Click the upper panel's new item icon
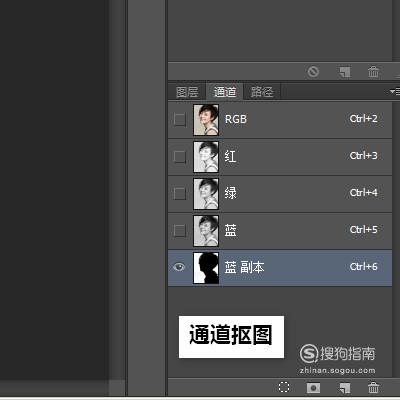 [345, 71]
